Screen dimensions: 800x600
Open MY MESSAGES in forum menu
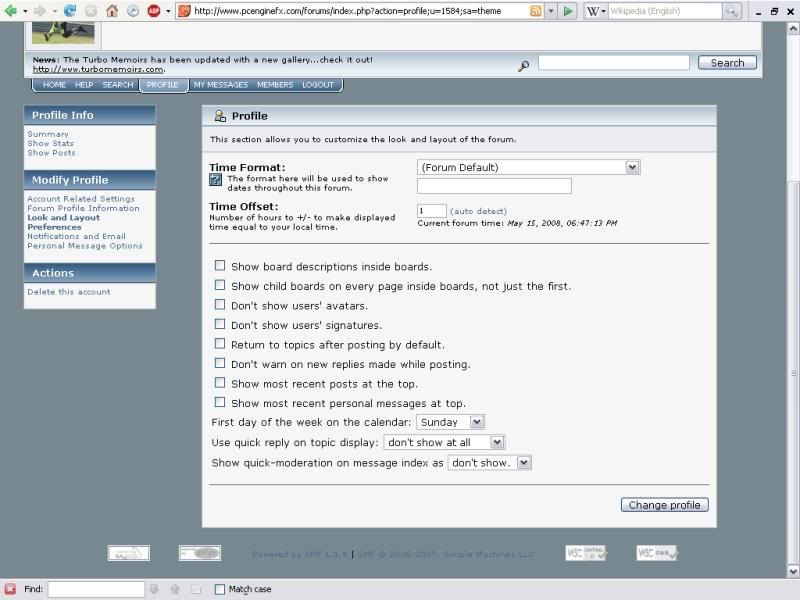click(x=220, y=85)
